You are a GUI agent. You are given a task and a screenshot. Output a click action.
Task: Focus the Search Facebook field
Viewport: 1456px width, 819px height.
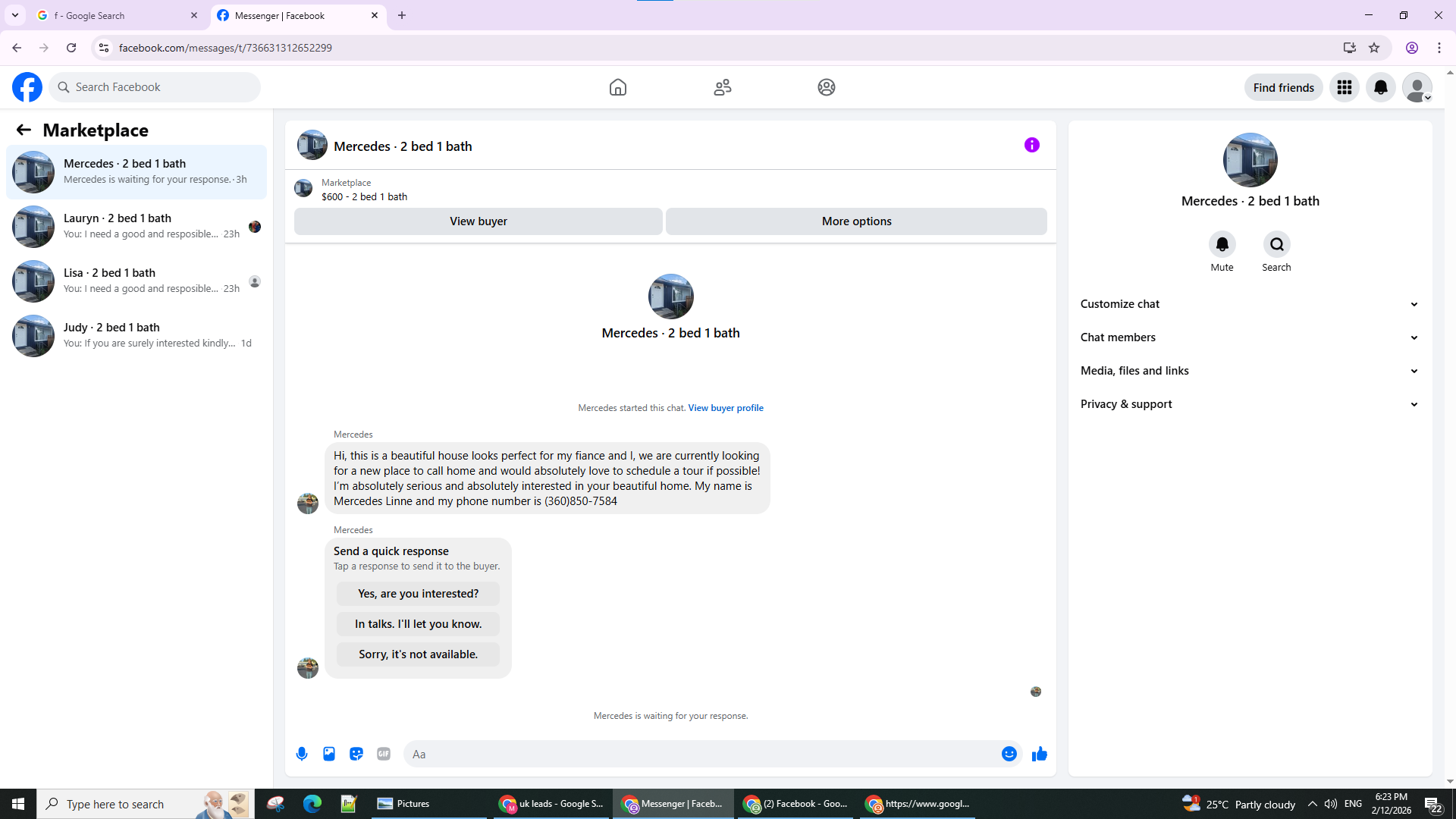tap(155, 87)
